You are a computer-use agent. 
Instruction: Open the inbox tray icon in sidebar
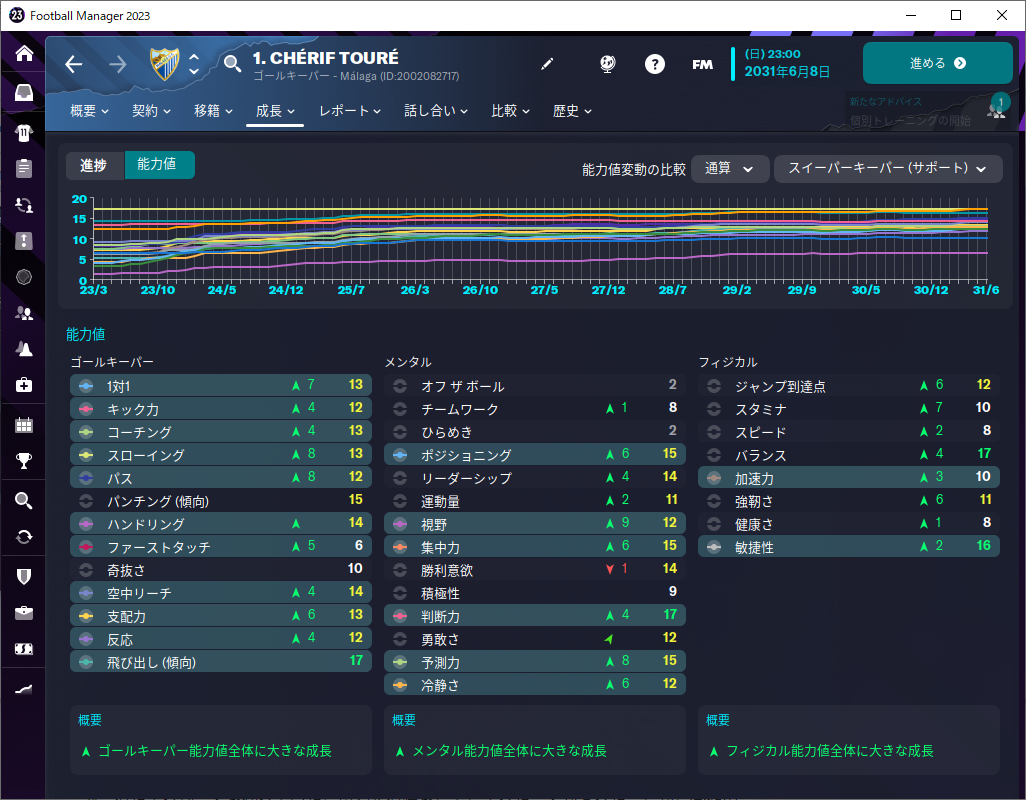coord(24,92)
